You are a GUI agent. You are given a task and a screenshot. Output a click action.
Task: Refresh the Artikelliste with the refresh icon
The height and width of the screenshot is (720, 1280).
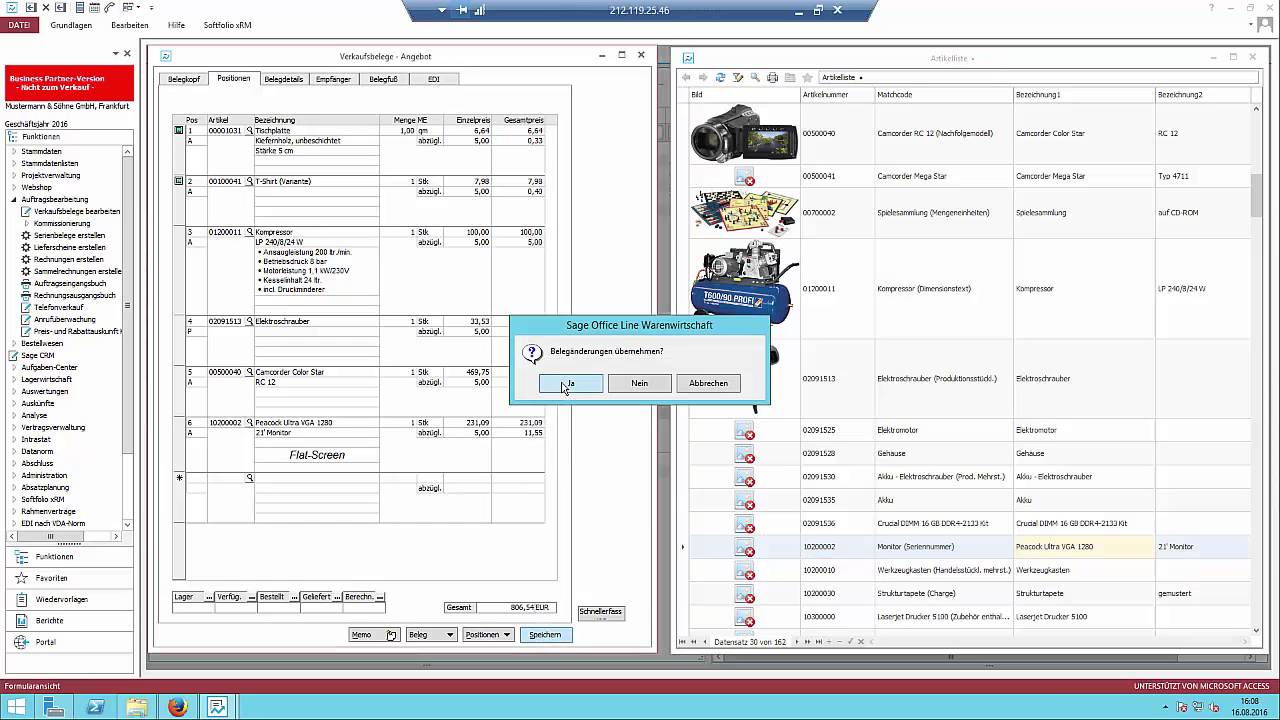720,77
